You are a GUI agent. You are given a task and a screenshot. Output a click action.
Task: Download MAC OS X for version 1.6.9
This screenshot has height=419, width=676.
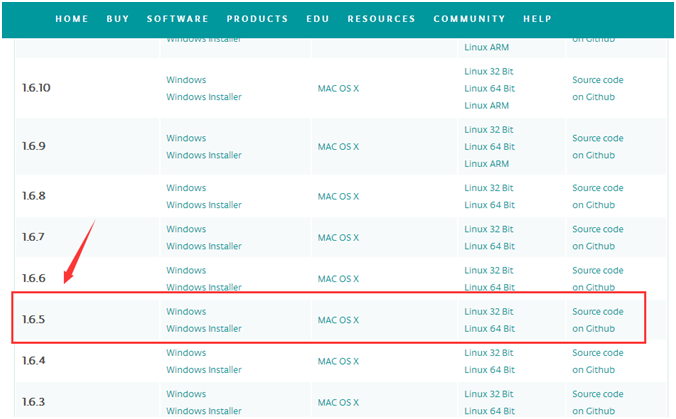[338, 147]
